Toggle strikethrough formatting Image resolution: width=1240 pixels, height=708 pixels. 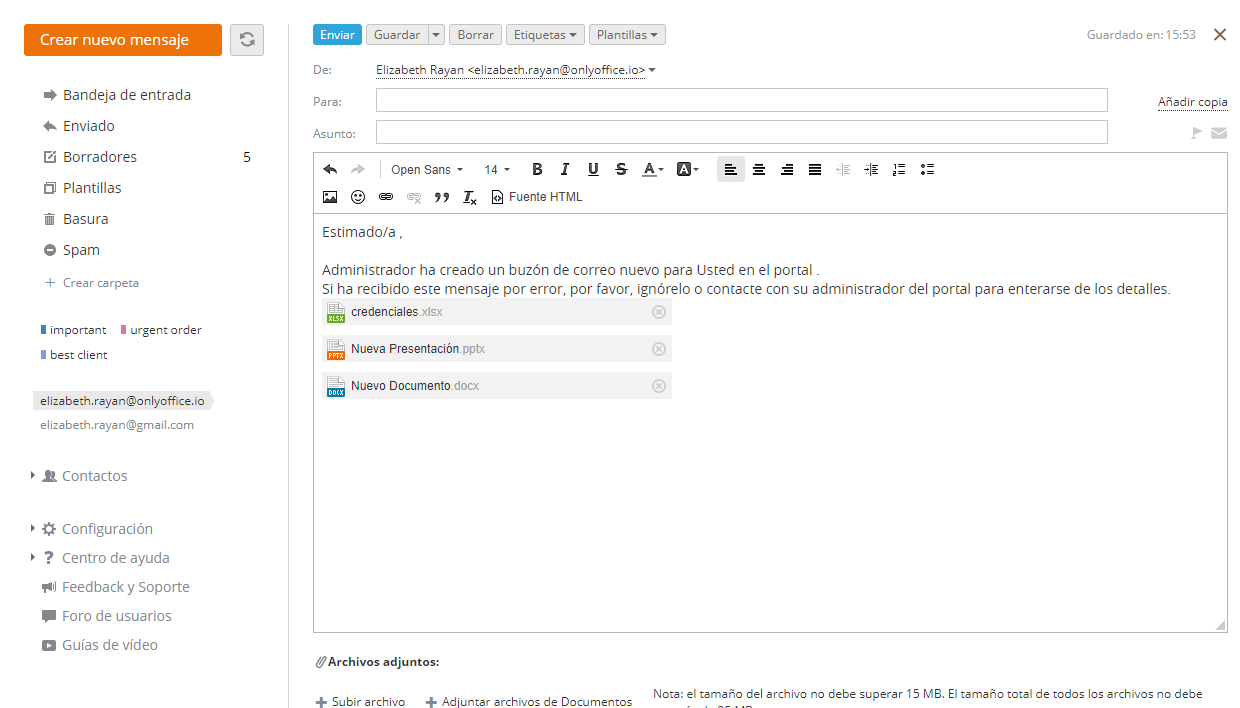621,170
